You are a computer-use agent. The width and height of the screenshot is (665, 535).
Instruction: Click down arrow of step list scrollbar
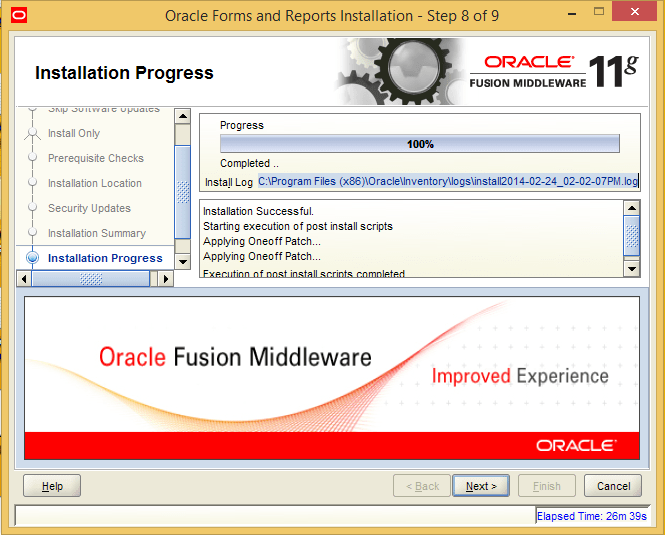pos(183,261)
